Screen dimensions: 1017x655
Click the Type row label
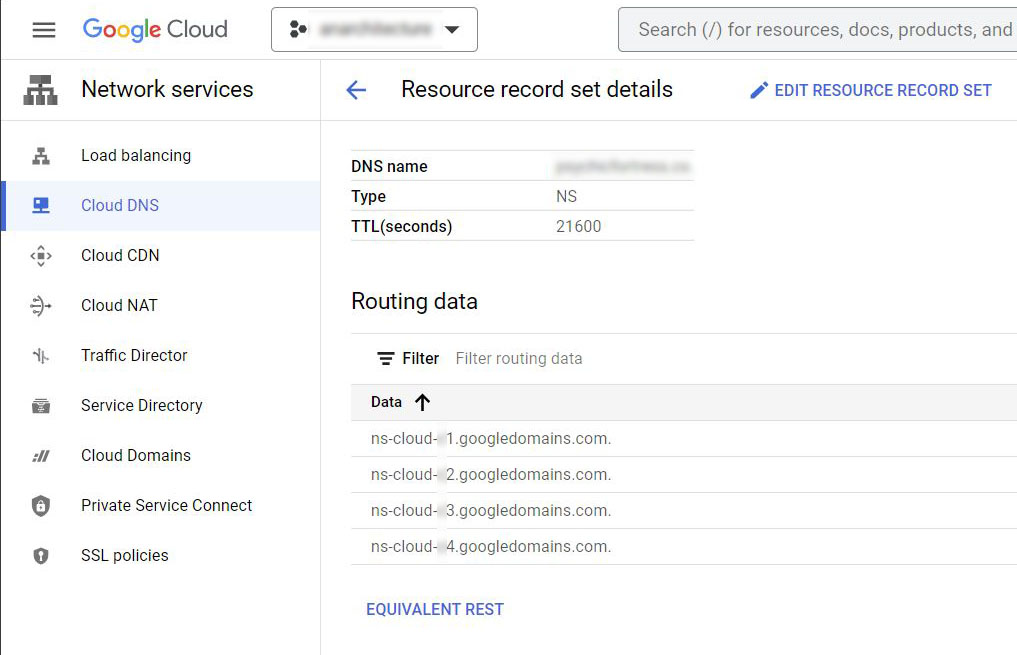pos(368,196)
